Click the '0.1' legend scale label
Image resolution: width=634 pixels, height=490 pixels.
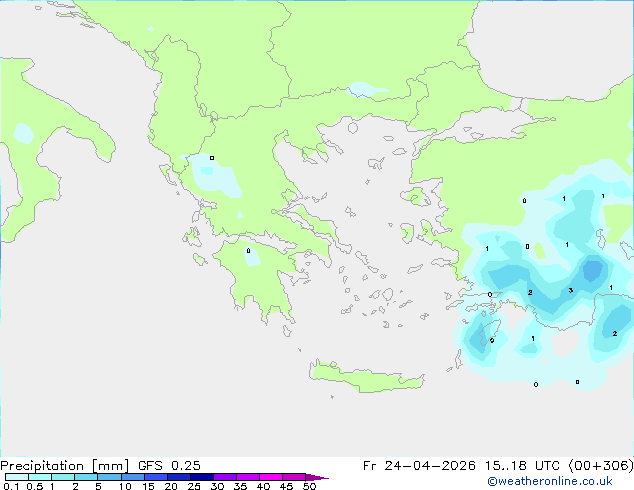pos(11,486)
